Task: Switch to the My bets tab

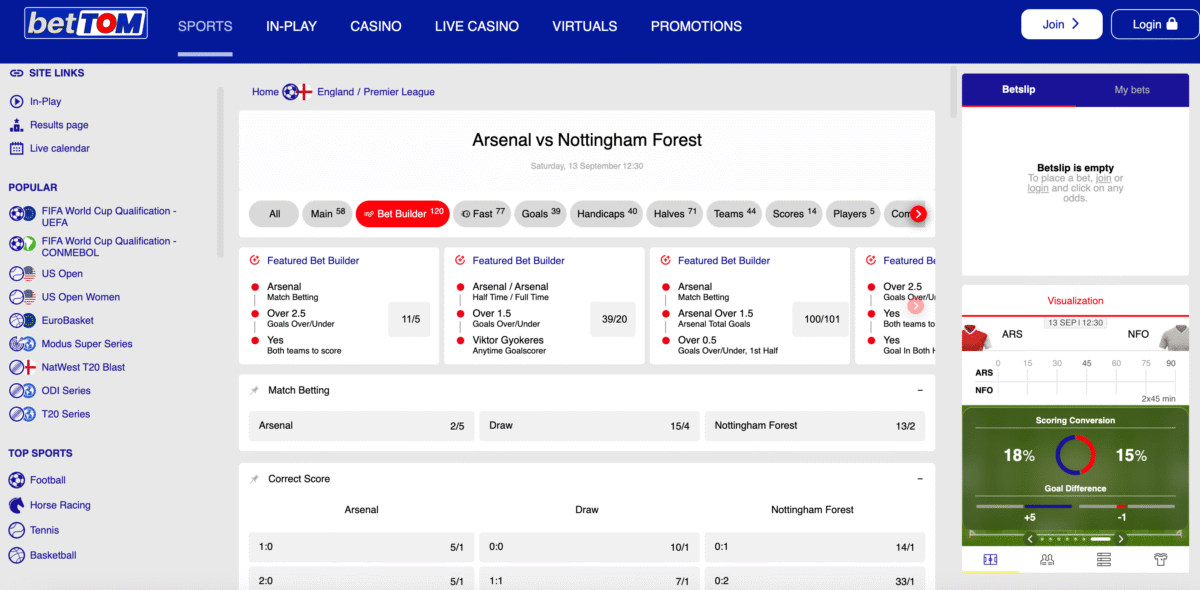Action: 1132,90
